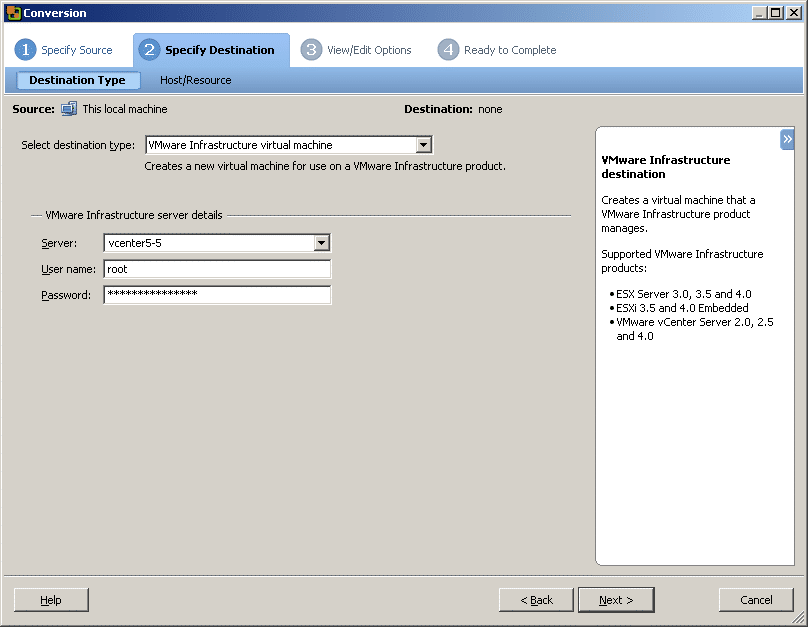
Task: Click the step 1 Specify Source circle icon
Action: 25,50
